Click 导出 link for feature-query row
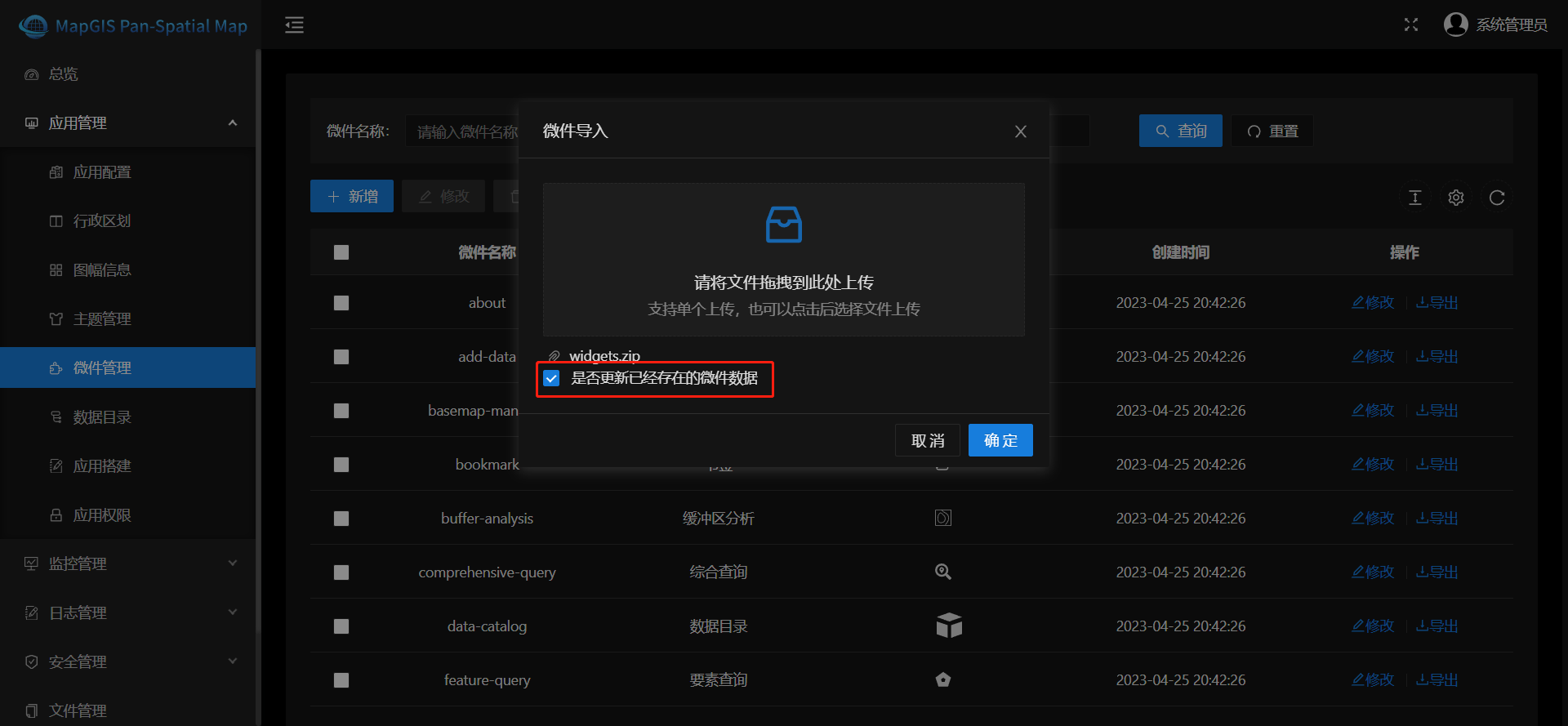This screenshot has height=726, width=1568. 1437,679
